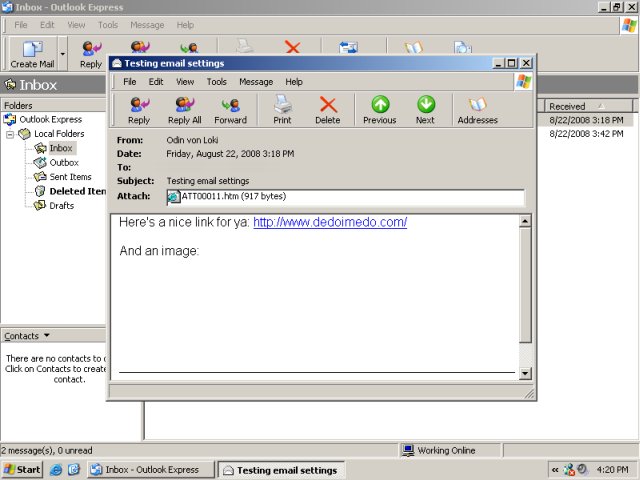Viewport: 640px width, 480px height.
Task: Forward the Testing email settings message
Action: pyautogui.click(x=231, y=110)
